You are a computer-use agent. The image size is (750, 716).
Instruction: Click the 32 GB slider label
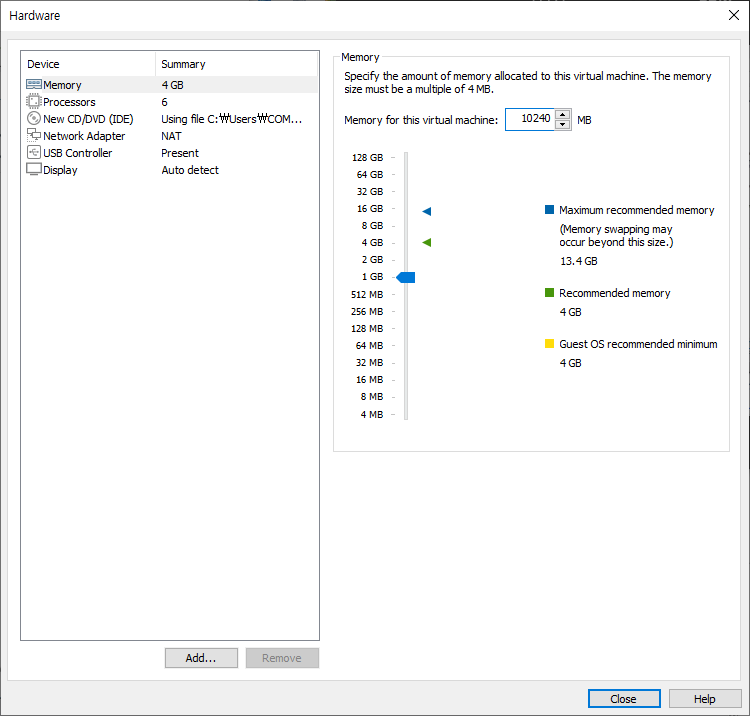coord(370,191)
